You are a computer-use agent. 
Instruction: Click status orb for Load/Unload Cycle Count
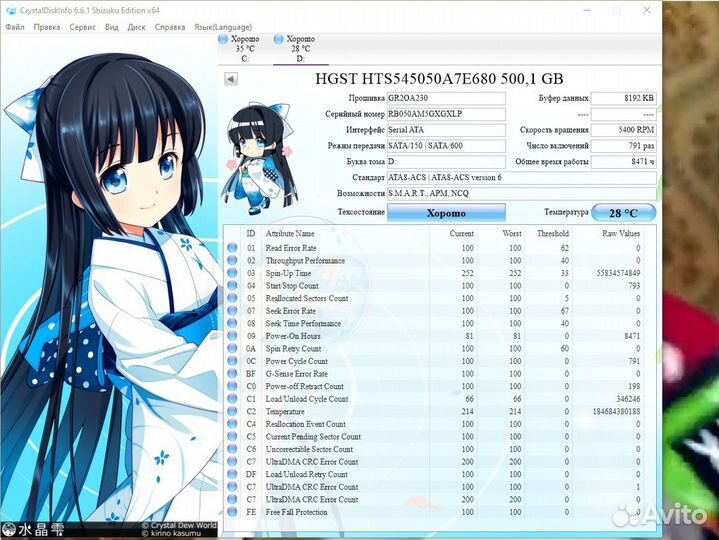[232, 399]
